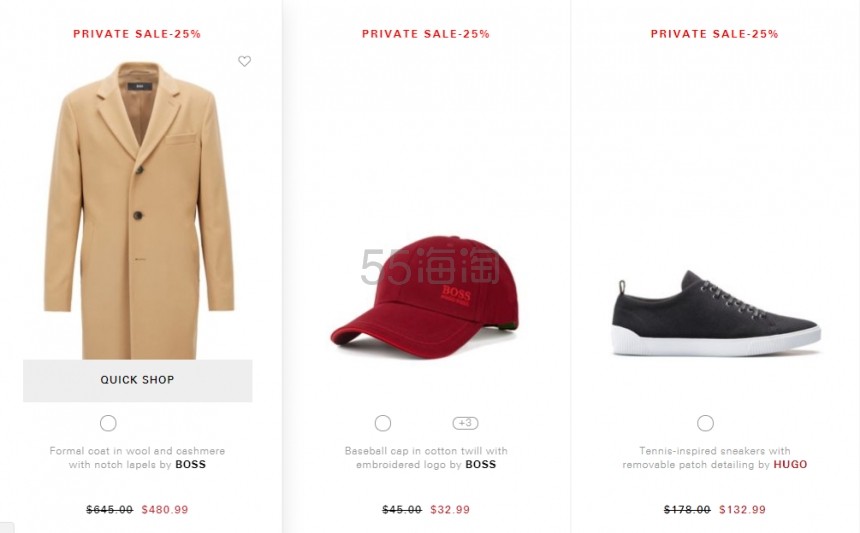
Task: Open 'Tennis-inspired sneakers' product link
Action: (714, 451)
